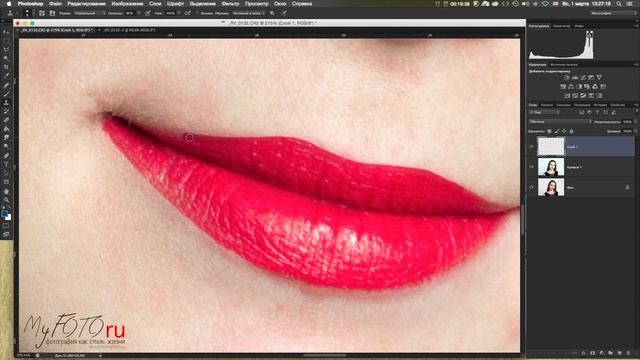Open the Sample source dropdown in options bar
Viewport: 640px width, 360px height.
tap(249, 13)
